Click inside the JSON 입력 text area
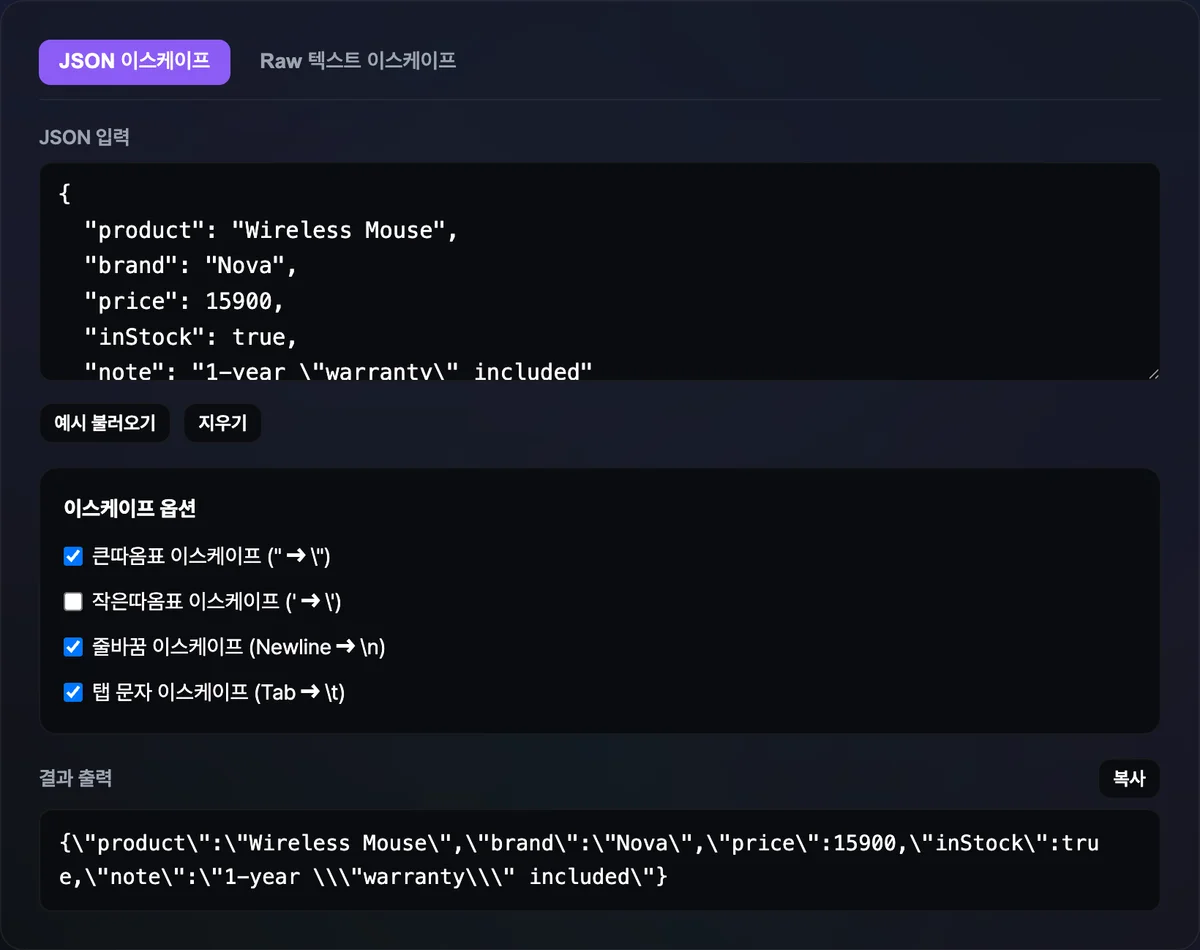This screenshot has width=1200, height=950. point(600,272)
